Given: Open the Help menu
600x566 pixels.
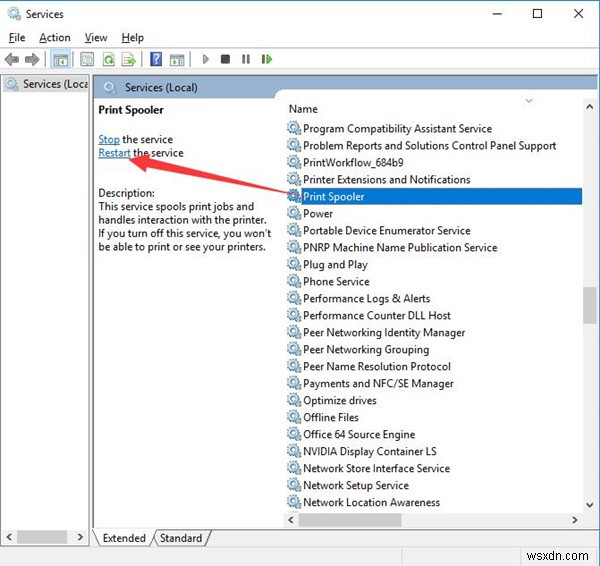Looking at the screenshot, I should pos(132,38).
